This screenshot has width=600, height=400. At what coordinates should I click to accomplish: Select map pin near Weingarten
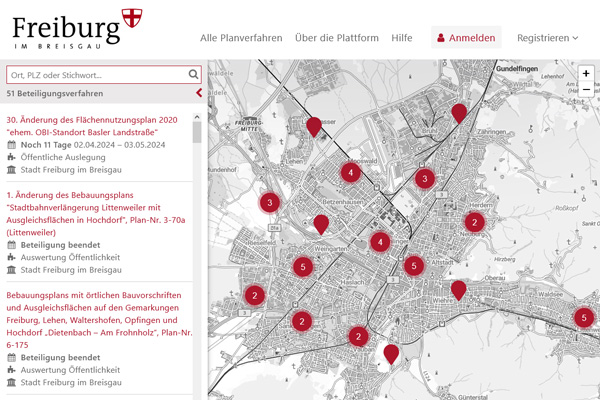click(321, 223)
